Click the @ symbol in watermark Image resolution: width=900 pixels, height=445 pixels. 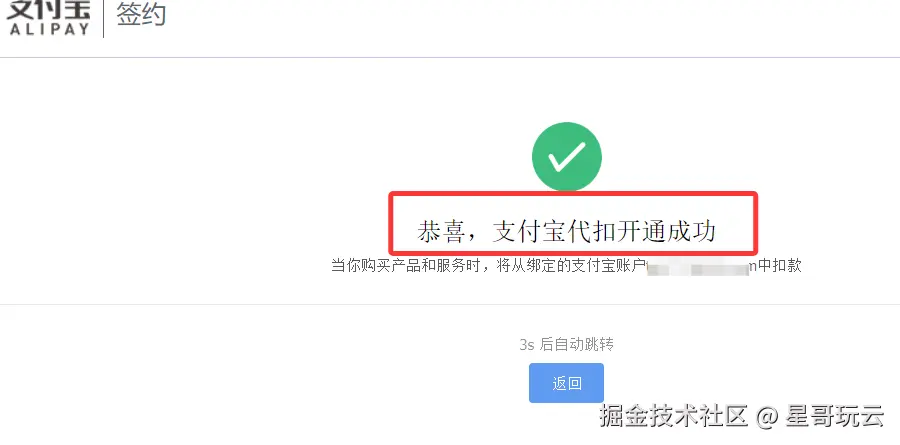pyautogui.click(x=766, y=417)
